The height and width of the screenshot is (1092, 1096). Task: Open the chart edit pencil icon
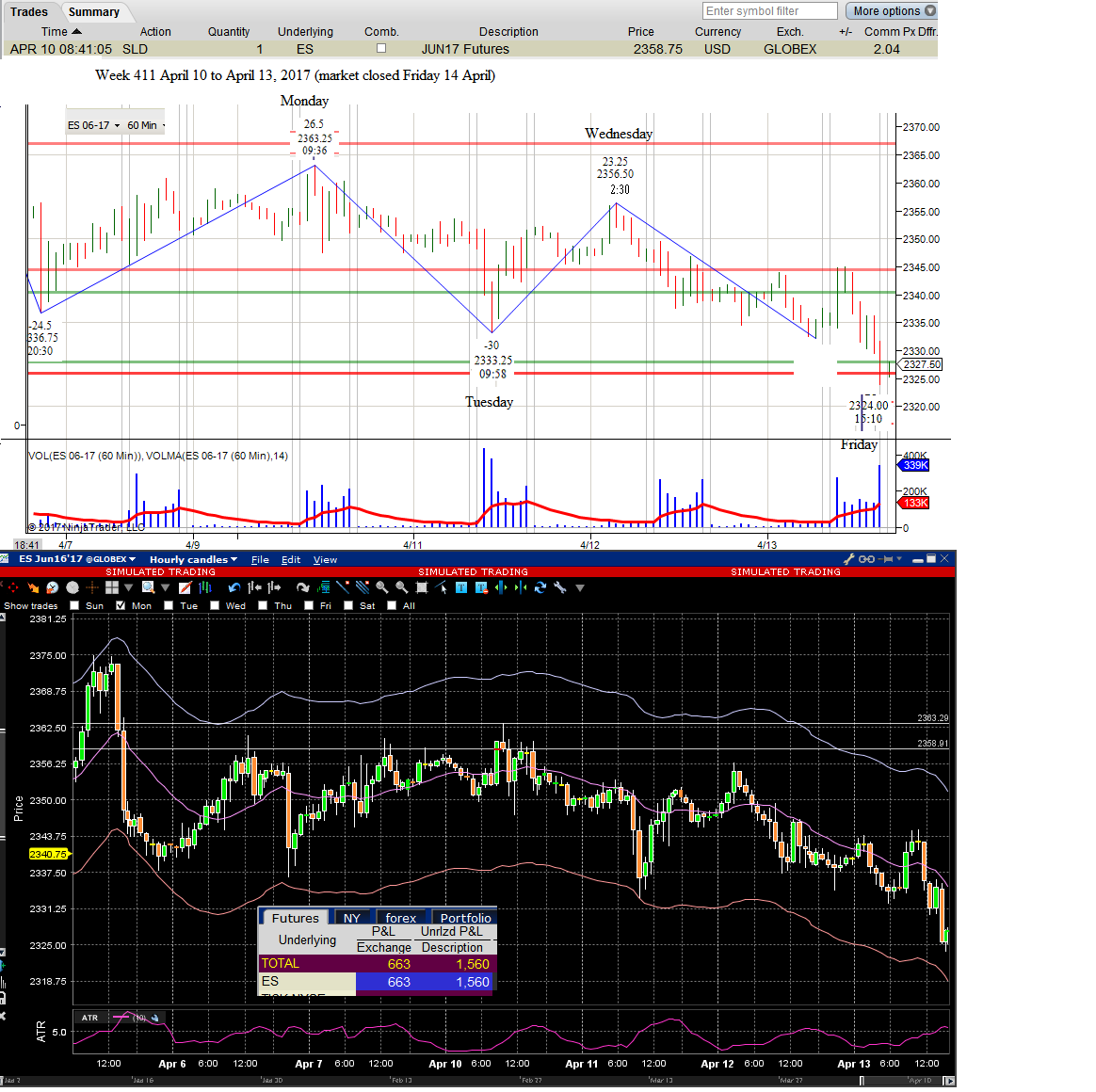pos(185,587)
